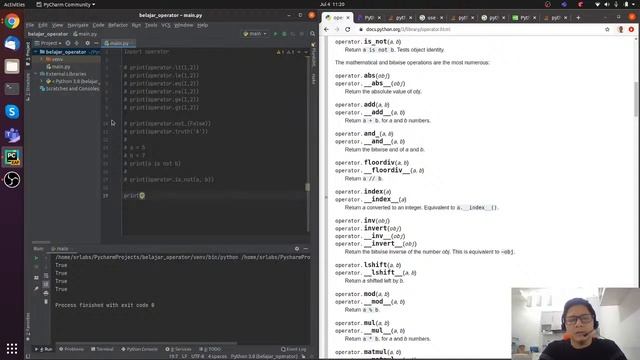Screen dimensions: 640x360
Task: Click Run console horizontal scrollbar
Action: coord(146,344)
